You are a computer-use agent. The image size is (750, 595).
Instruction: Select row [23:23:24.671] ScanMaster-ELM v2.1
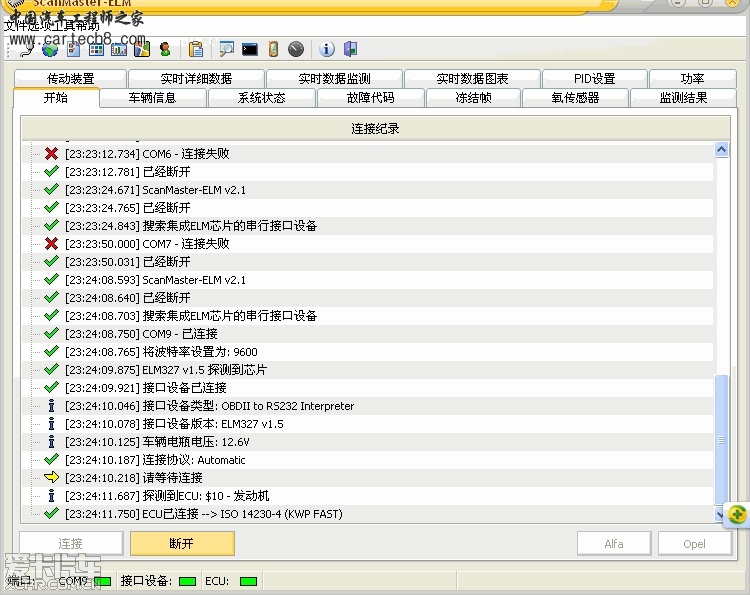(367, 190)
